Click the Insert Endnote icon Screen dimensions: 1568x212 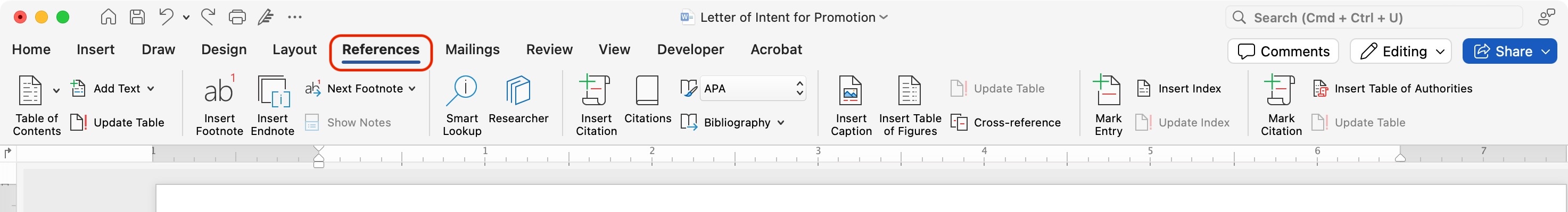pos(273,91)
